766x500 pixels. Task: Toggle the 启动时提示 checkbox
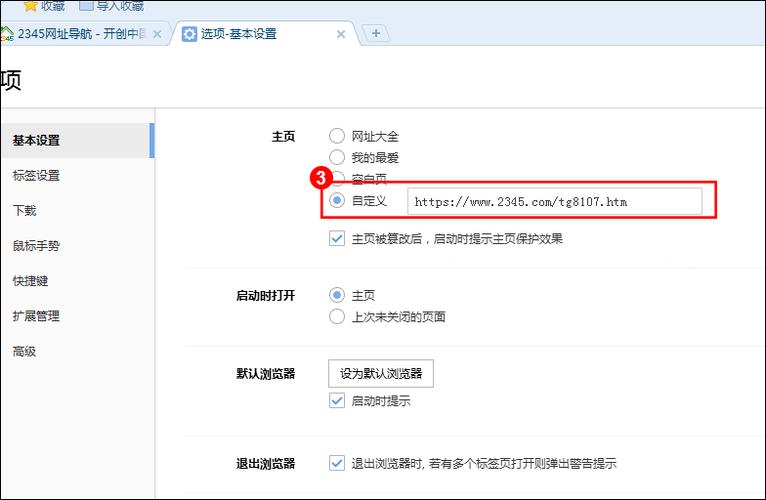click(337, 401)
